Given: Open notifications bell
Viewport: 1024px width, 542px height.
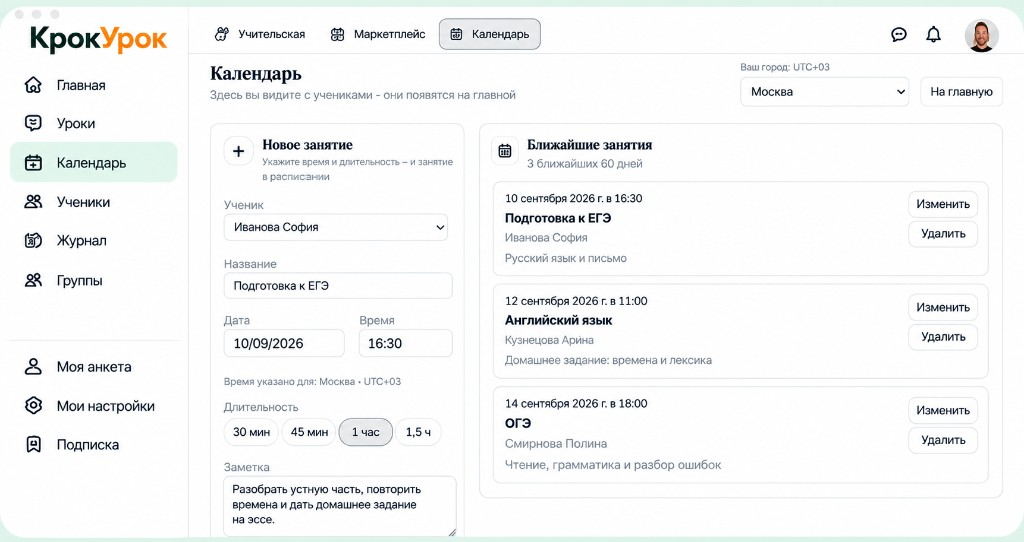Looking at the screenshot, I should click(934, 35).
